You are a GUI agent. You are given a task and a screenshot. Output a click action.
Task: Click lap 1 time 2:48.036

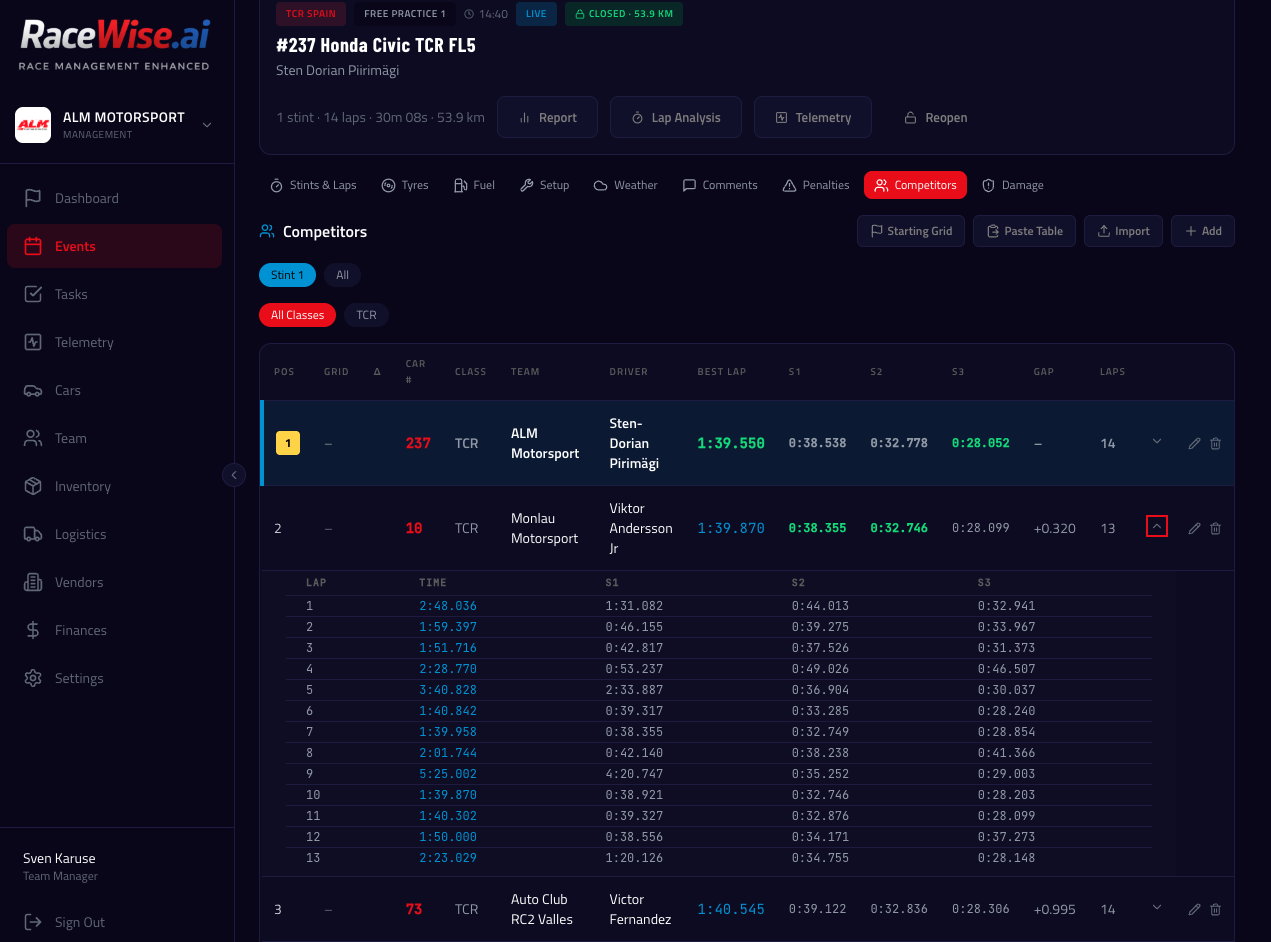448,606
